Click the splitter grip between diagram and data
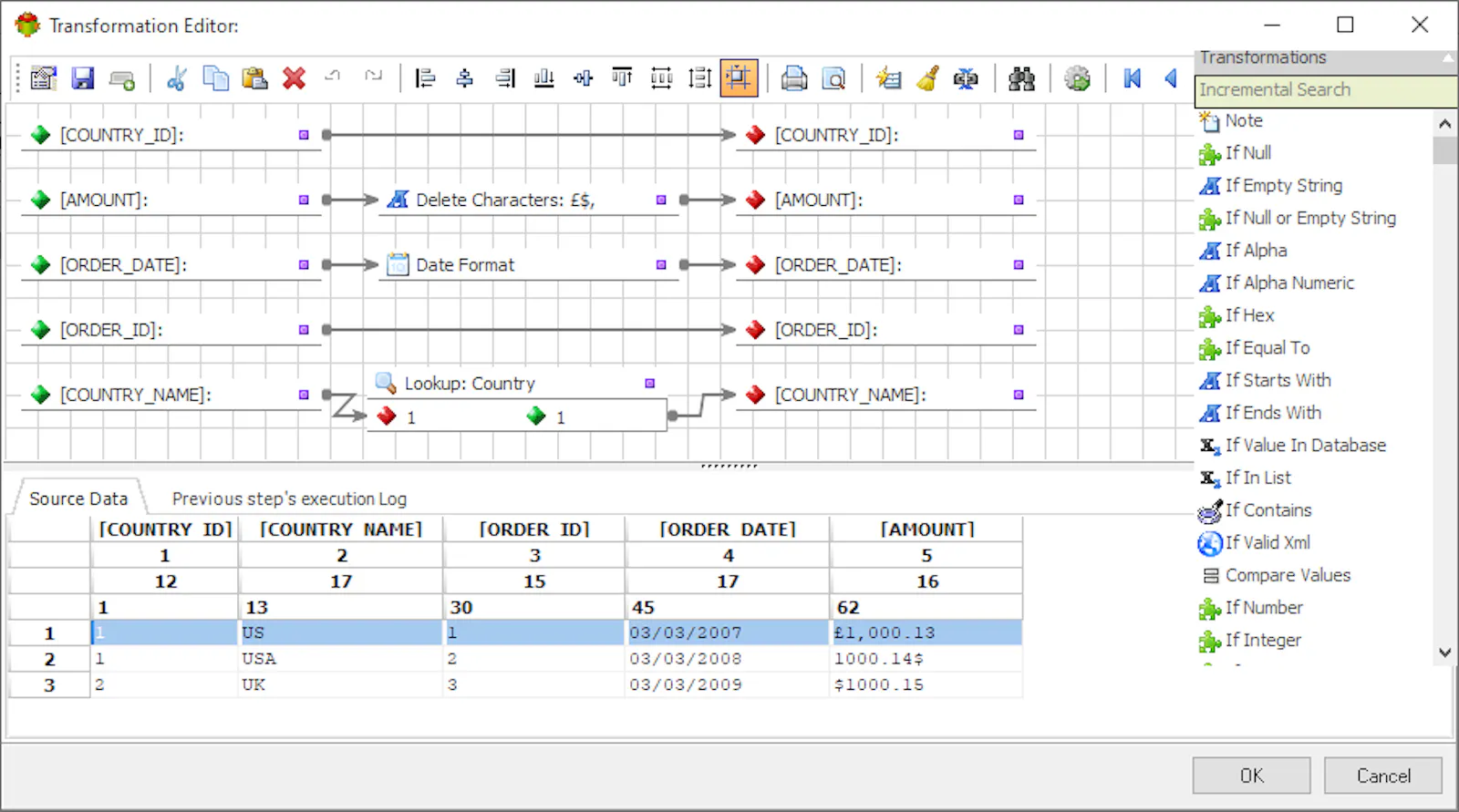1459x812 pixels. click(x=729, y=466)
